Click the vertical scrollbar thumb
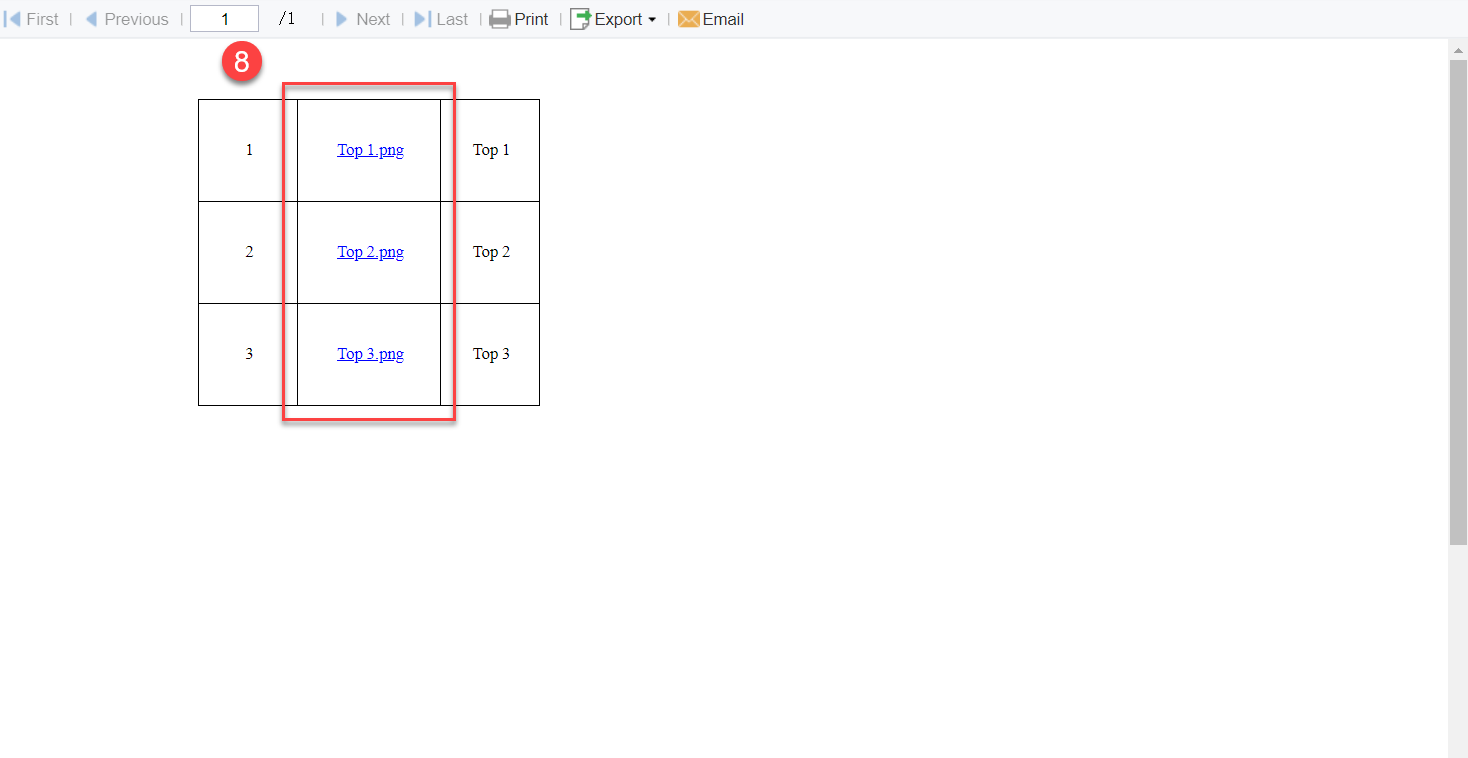The width and height of the screenshot is (1468, 758). tap(1458, 302)
